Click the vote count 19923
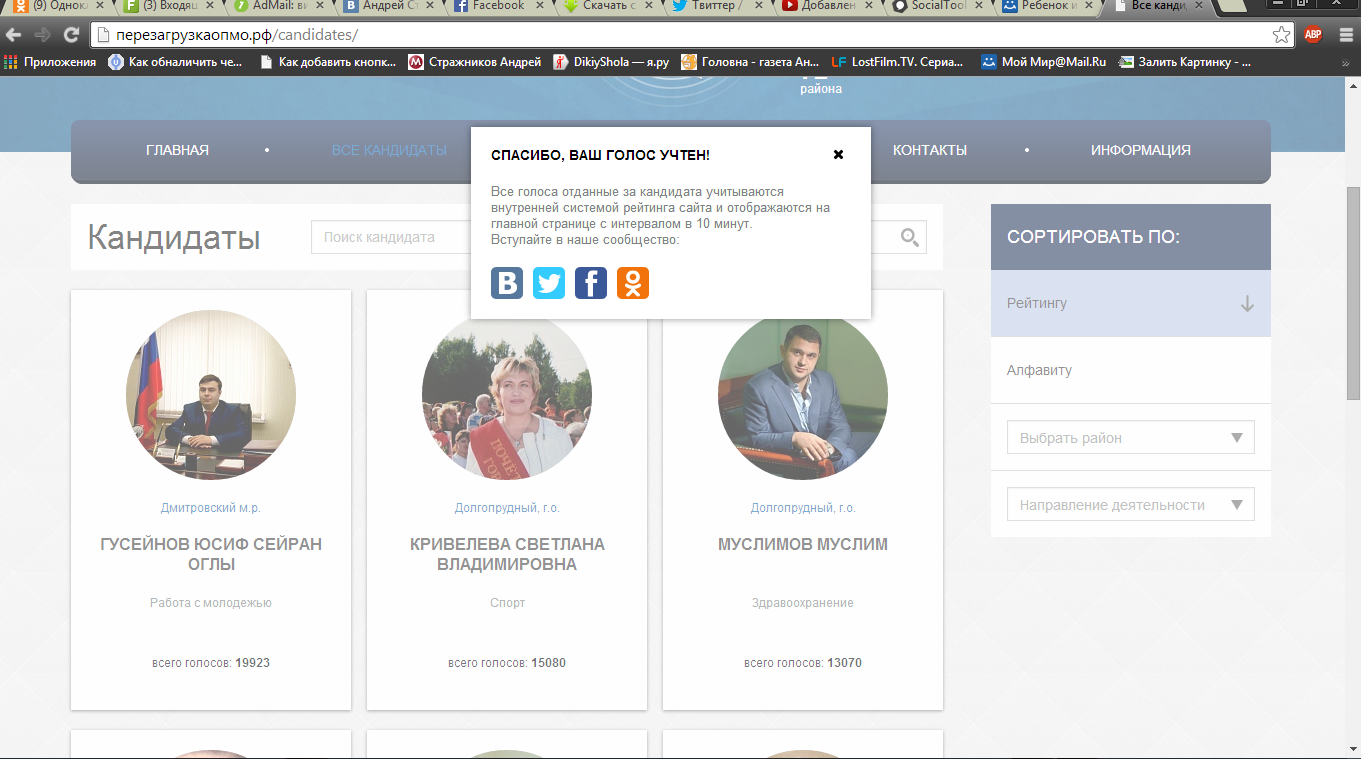Screen dimensions: 1361x759 [253, 663]
